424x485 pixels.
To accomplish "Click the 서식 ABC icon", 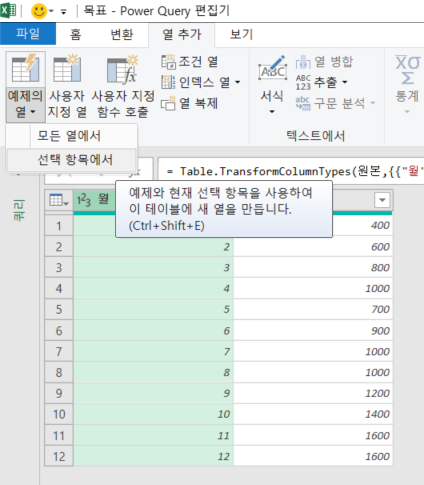I will 273,68.
